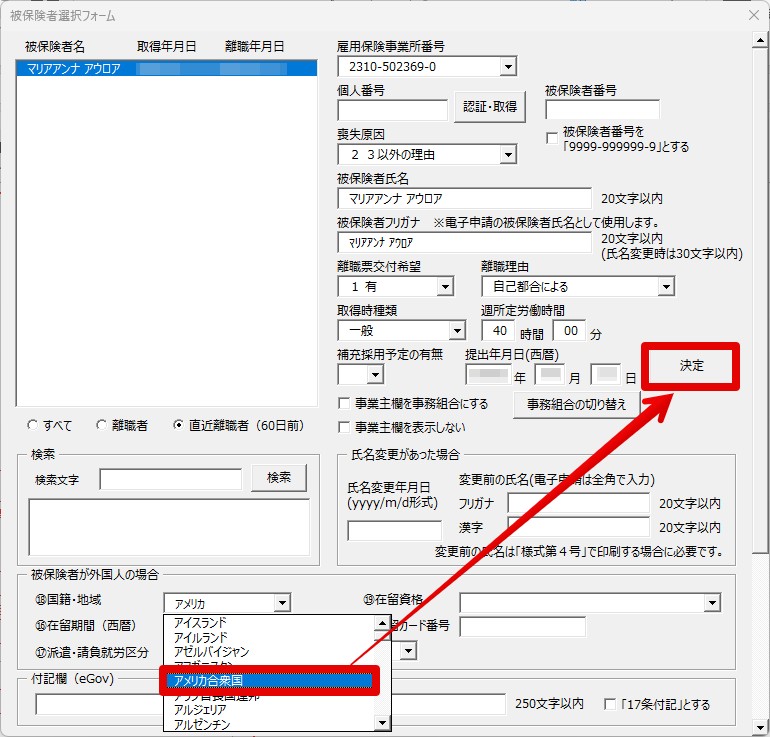The height and width of the screenshot is (737, 770).
Task: Click 週所定労働時間 hours field
Action: (x=498, y=330)
